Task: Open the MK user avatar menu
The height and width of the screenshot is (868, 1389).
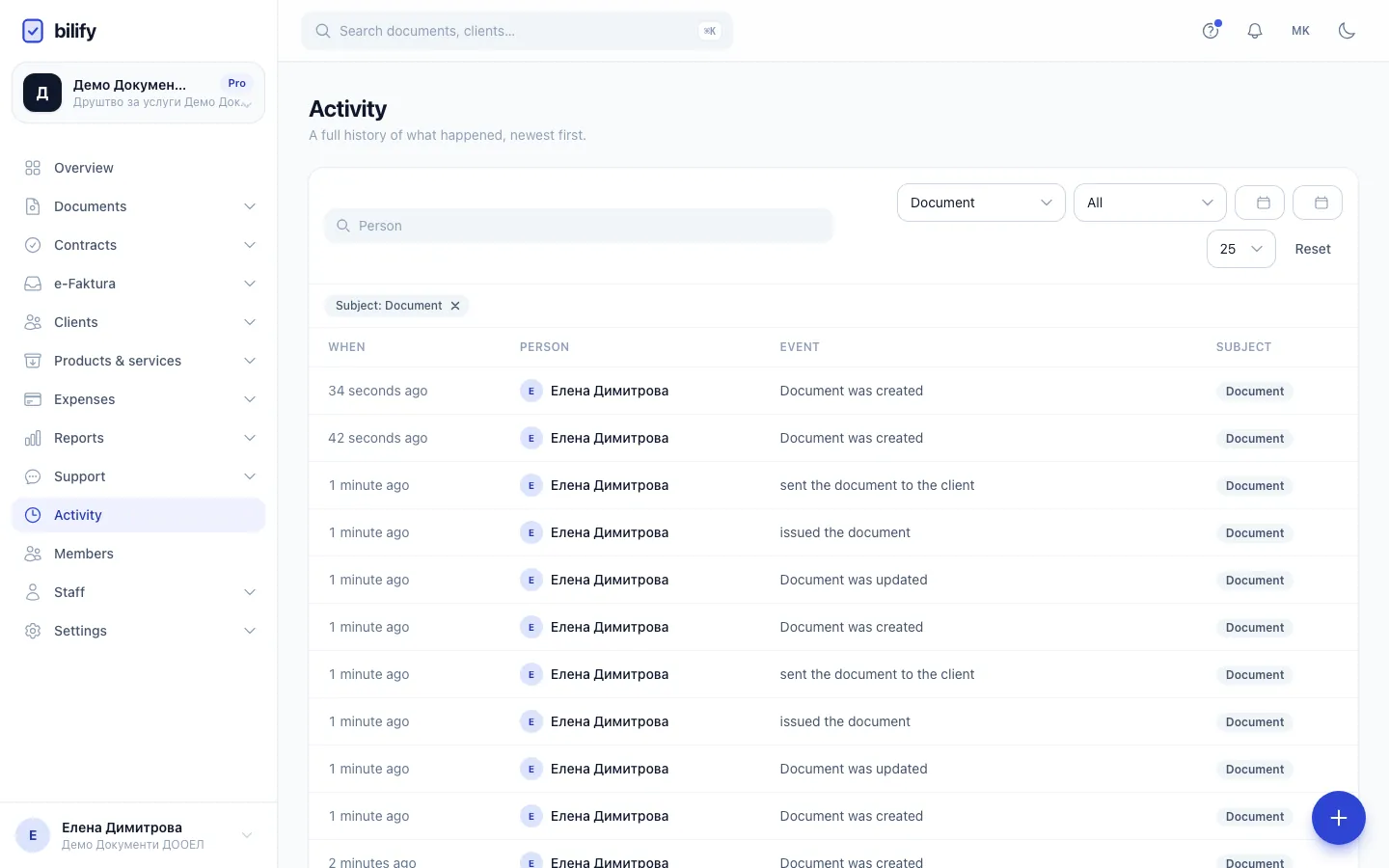Action: click(1300, 31)
